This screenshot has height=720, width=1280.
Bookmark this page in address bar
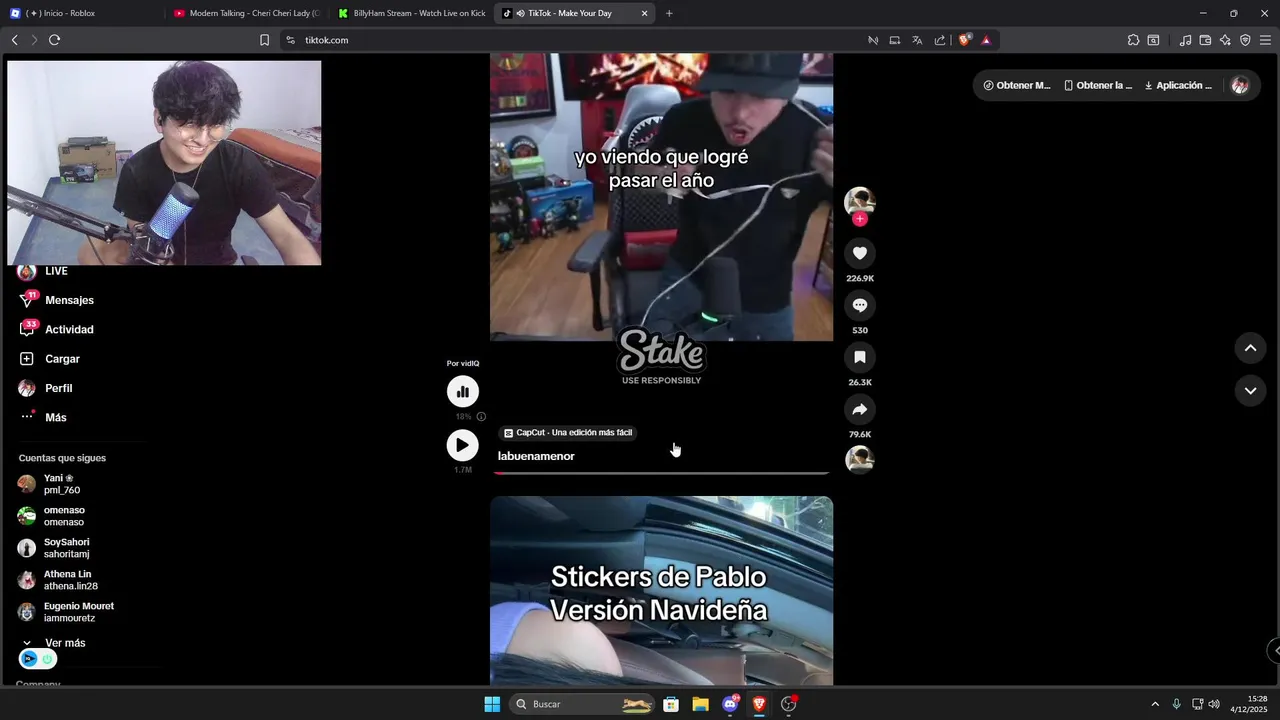[264, 40]
